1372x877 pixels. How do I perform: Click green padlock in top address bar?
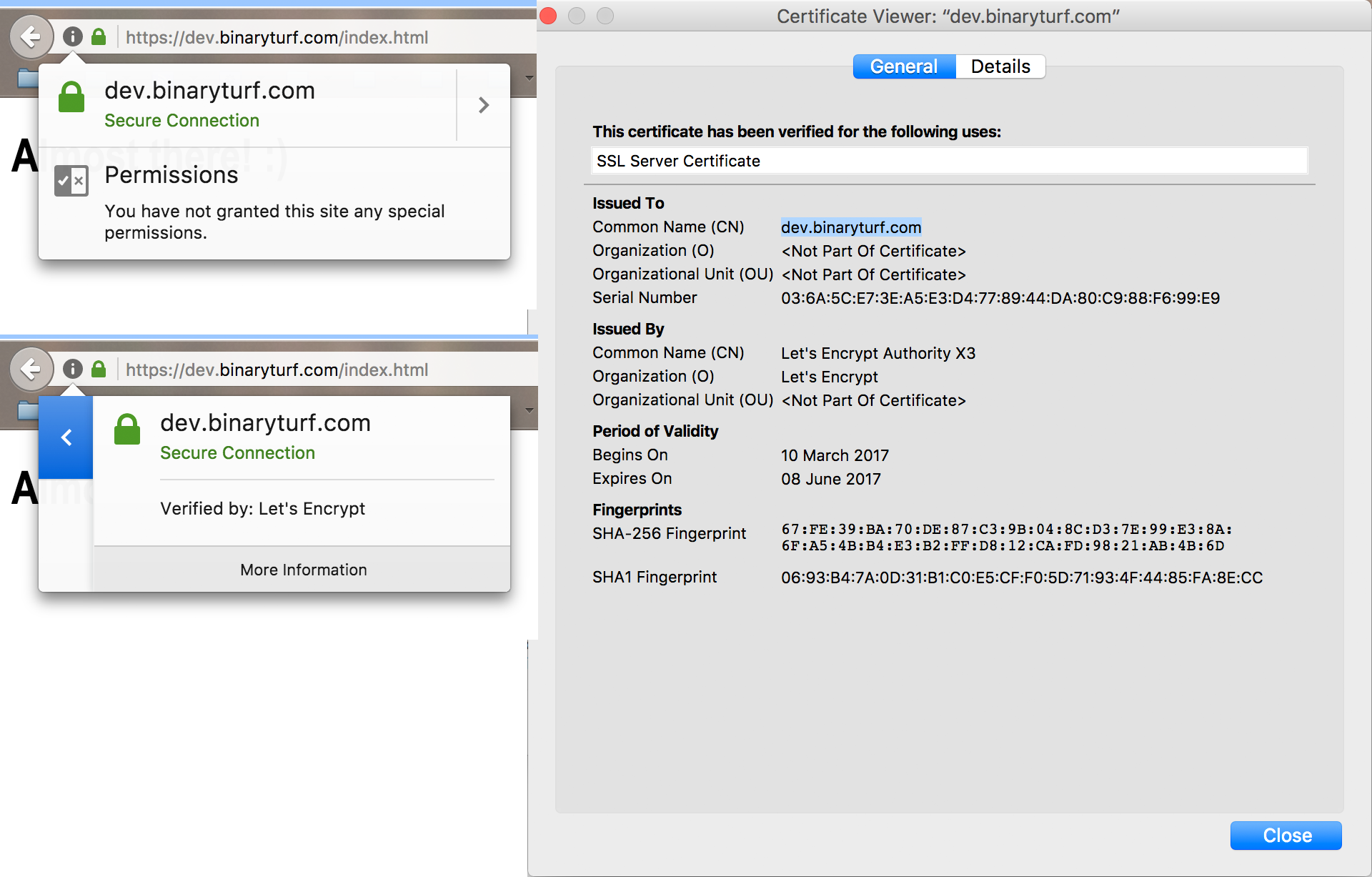[99, 36]
